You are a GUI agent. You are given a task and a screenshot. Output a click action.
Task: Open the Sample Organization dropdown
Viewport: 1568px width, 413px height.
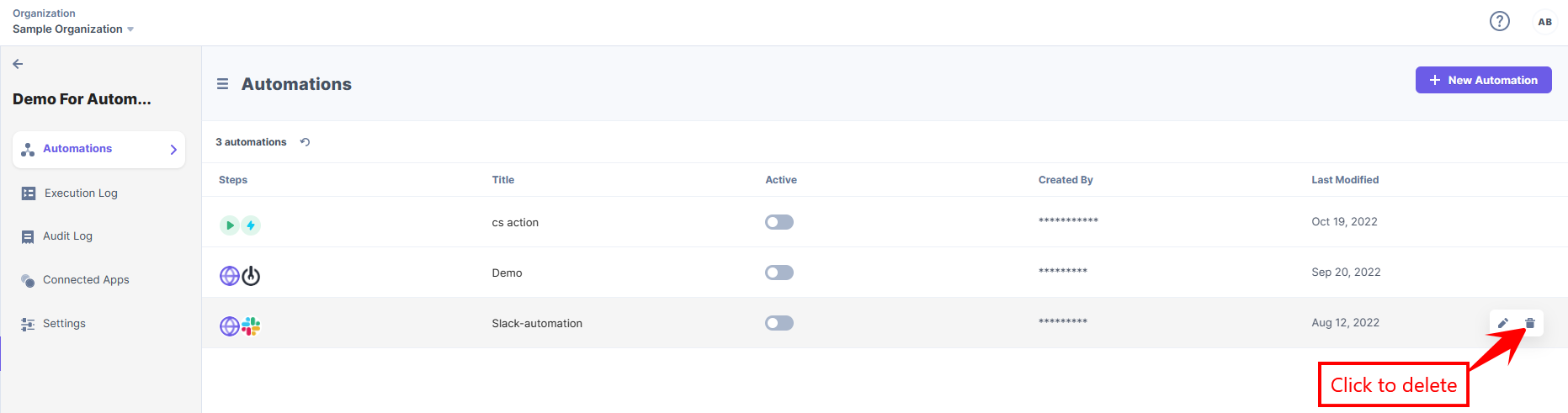(73, 29)
